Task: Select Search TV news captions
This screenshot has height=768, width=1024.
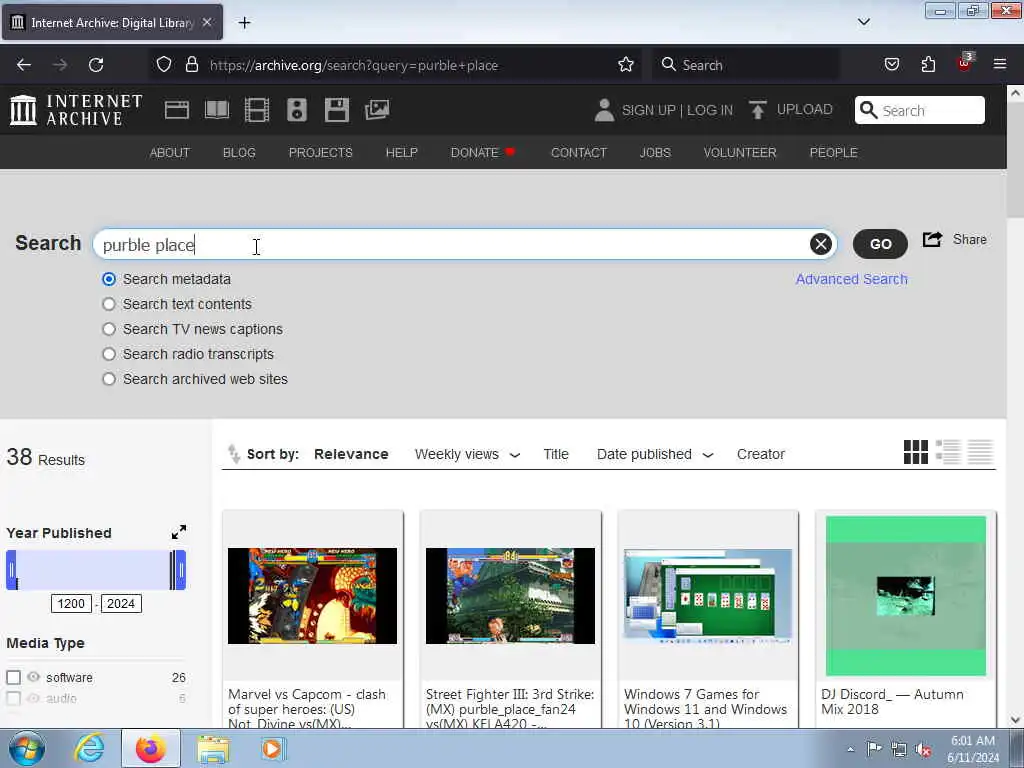Action: 109,329
